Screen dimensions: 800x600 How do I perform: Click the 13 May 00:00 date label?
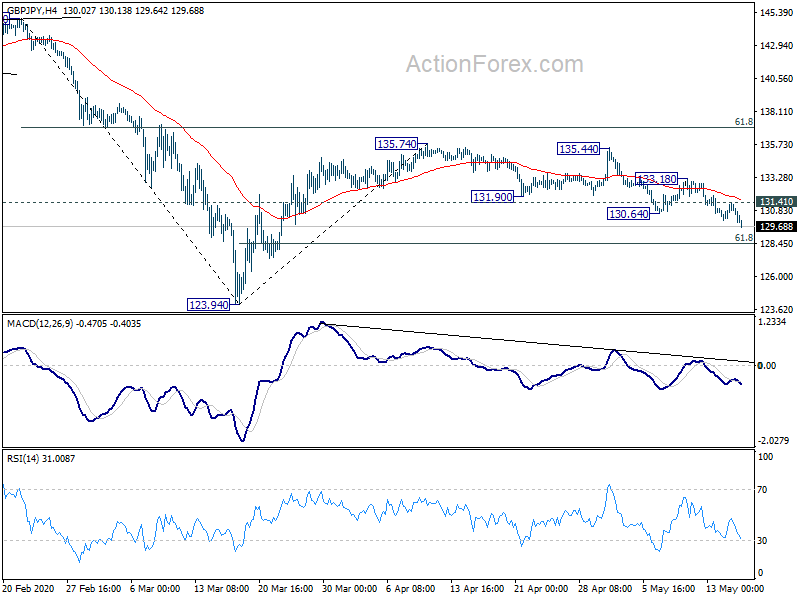734,589
